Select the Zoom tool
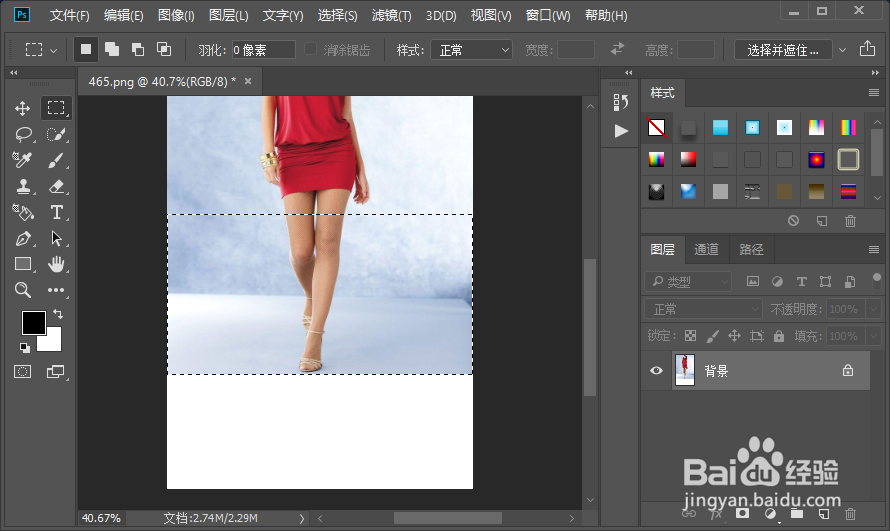This screenshot has width=890, height=531. [x=23, y=290]
